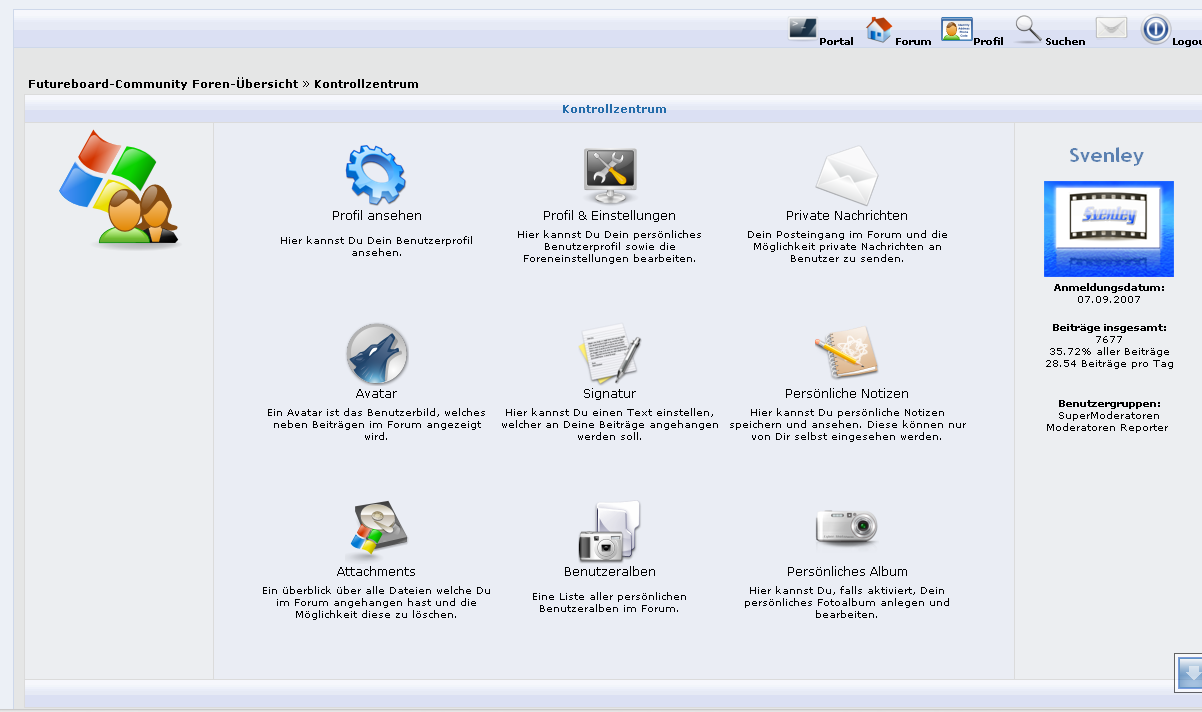
Task: Click the Svenley avatar image
Action: click(x=1108, y=228)
